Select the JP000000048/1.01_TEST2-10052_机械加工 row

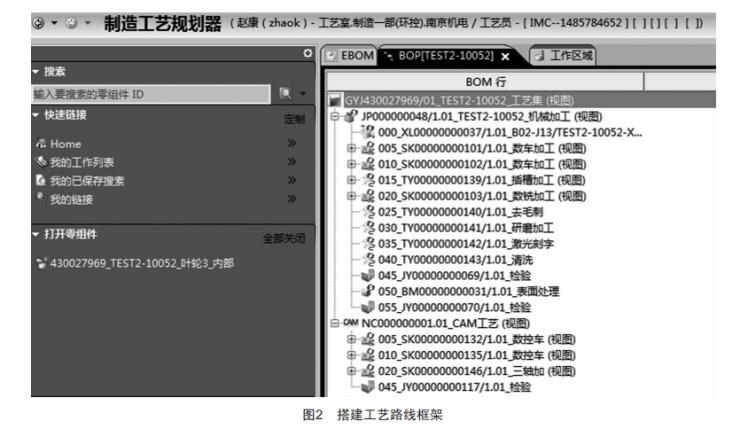click(481, 117)
